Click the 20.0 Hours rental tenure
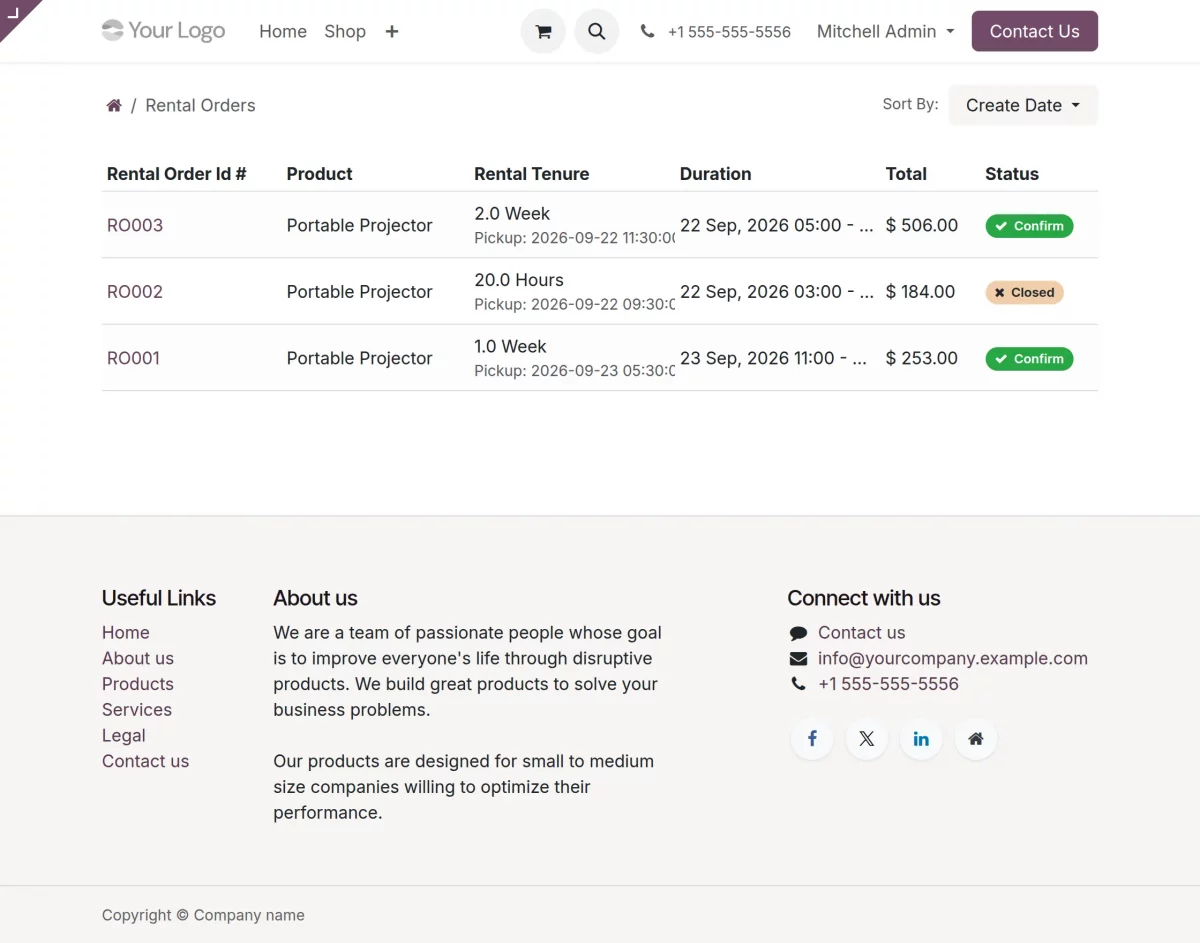Image resolution: width=1200 pixels, height=943 pixels. click(519, 280)
